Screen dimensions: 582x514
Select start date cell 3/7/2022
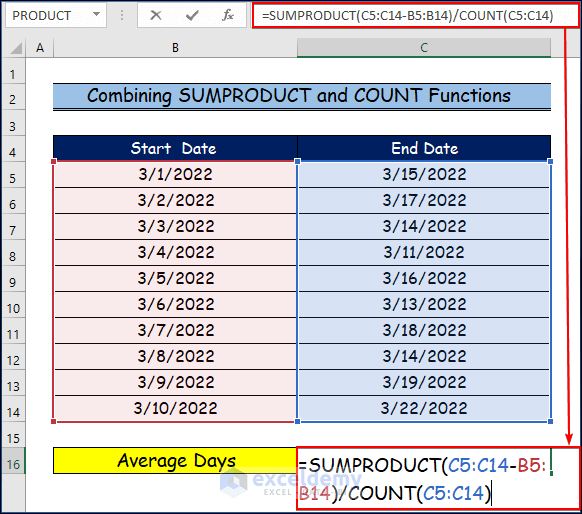175,330
